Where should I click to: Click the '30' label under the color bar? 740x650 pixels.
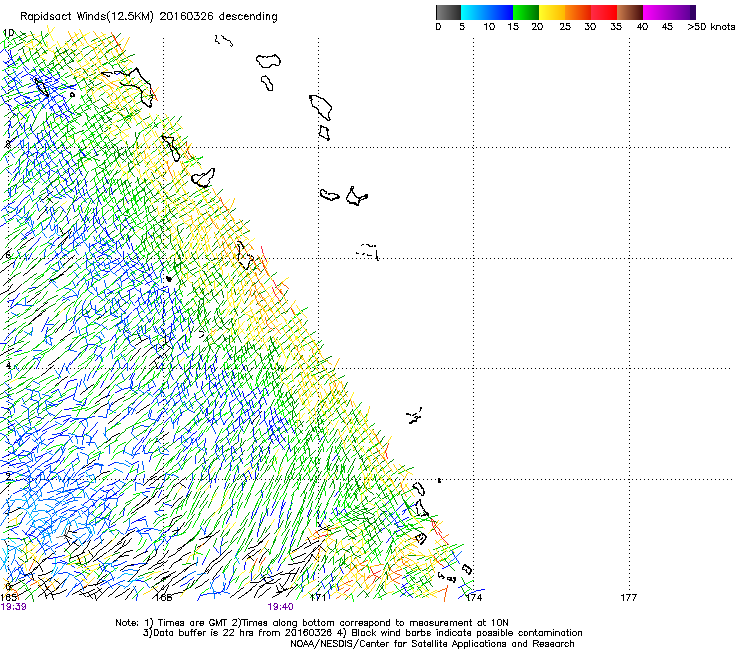(590, 27)
